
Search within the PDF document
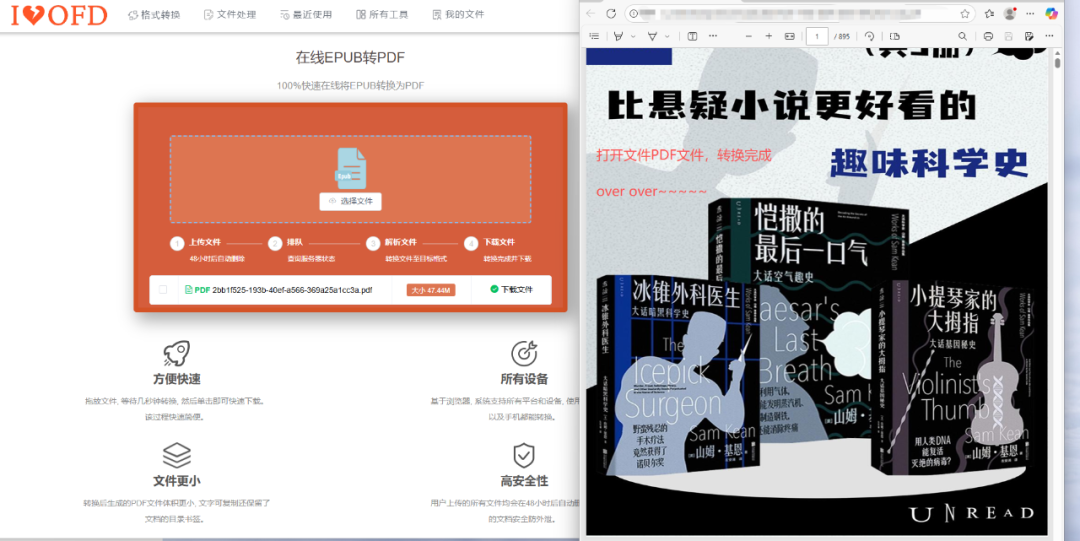[x=962, y=36]
